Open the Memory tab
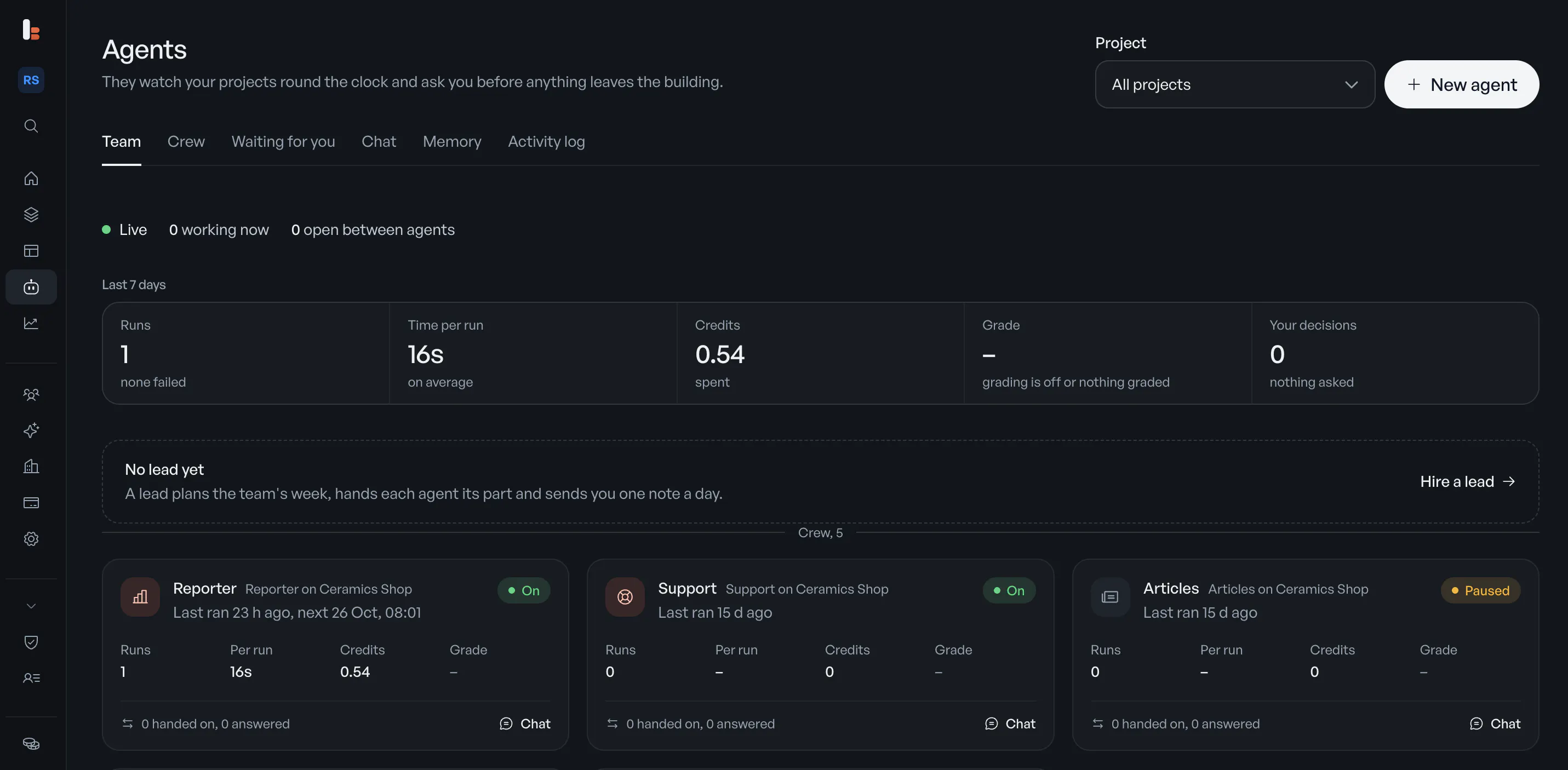The image size is (1568, 770). tap(451, 142)
